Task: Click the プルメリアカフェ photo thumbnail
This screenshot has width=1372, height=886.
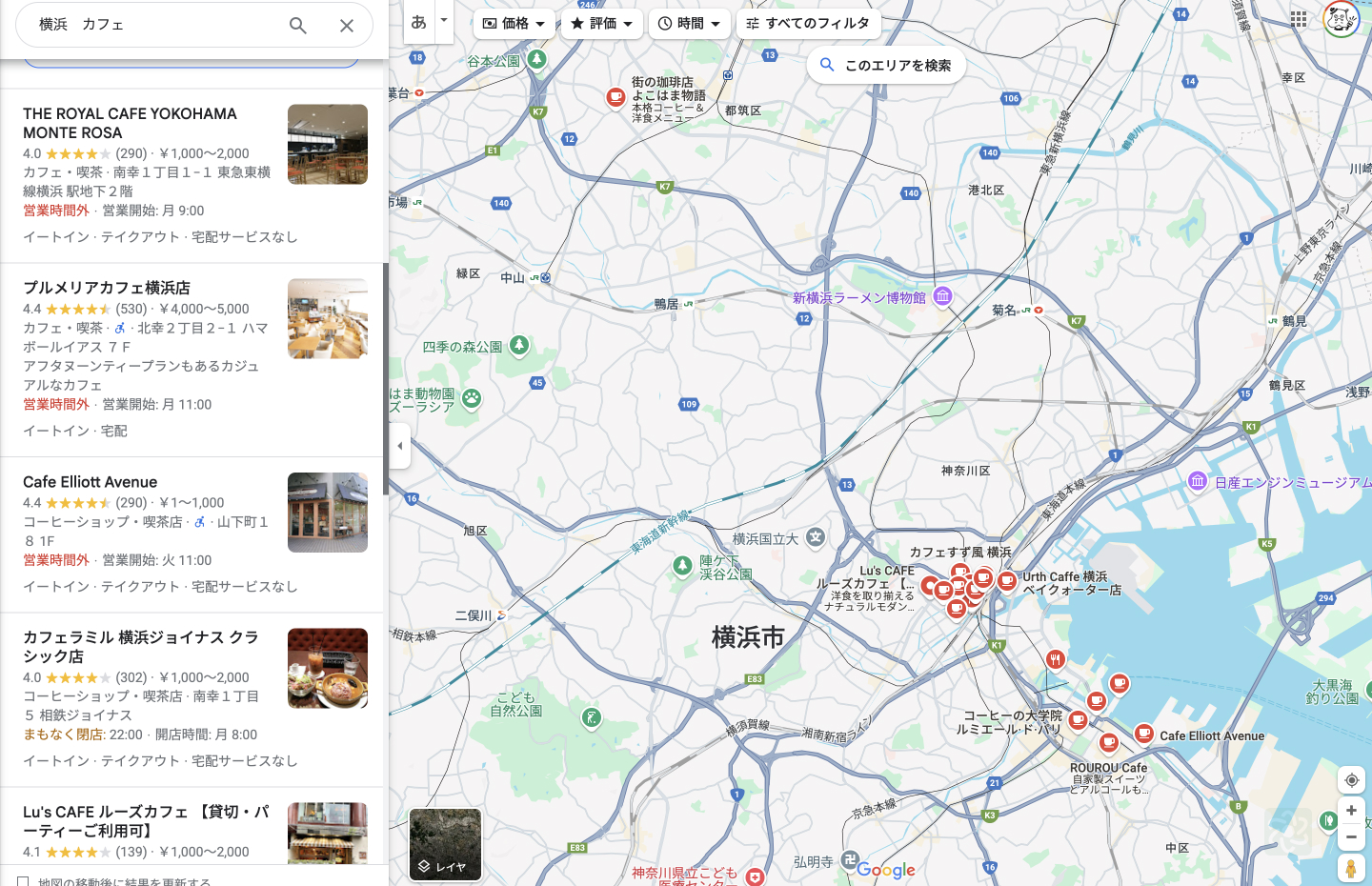Action: point(328,318)
